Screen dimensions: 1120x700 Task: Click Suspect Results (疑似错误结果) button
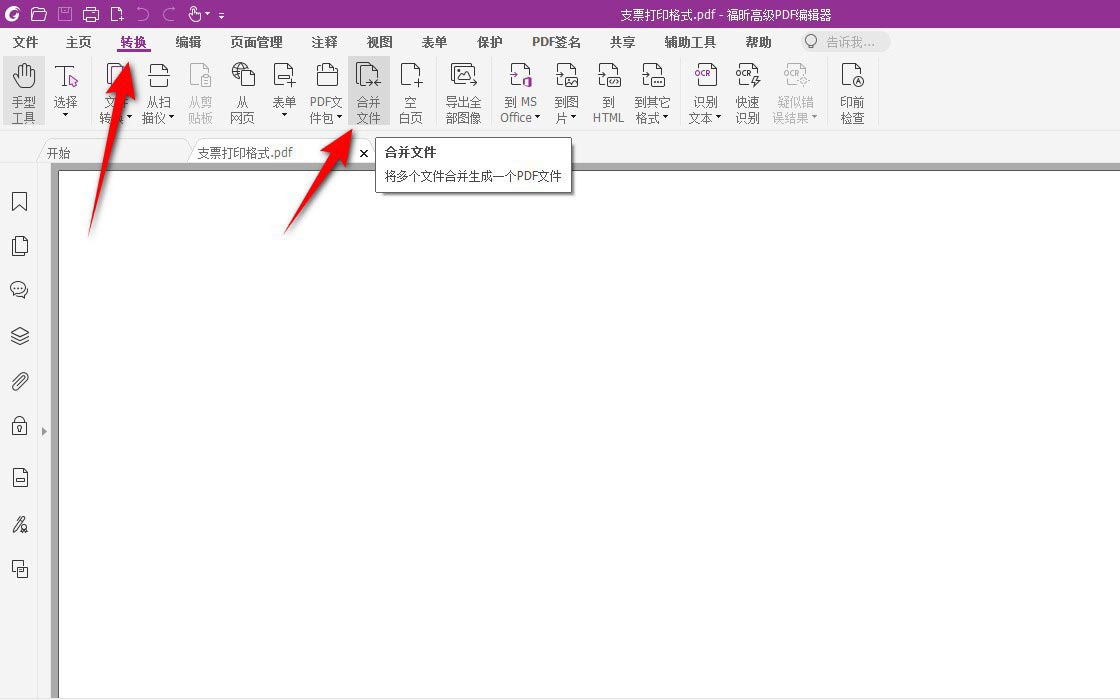794,92
